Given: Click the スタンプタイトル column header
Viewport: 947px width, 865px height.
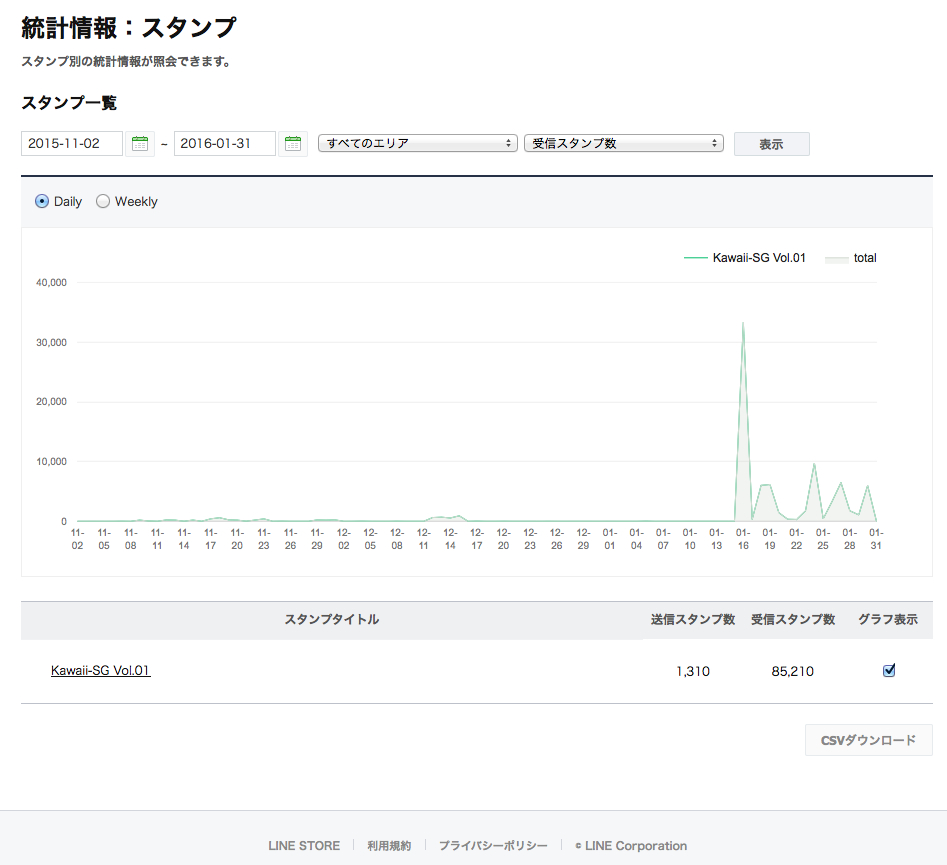Looking at the screenshot, I should [x=332, y=619].
